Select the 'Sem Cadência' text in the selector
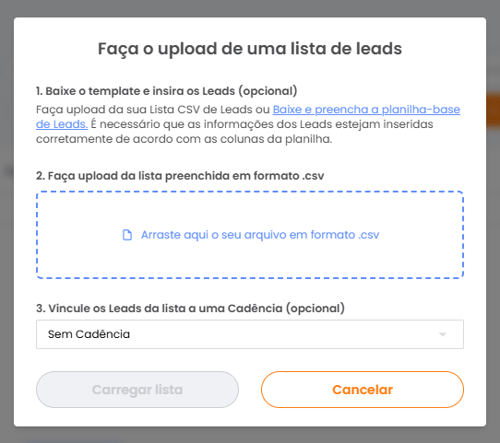The image size is (500, 443). (89, 334)
